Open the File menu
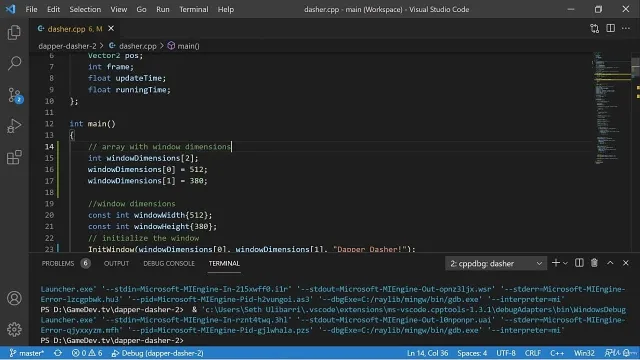This screenshot has width=640, height=360. [x=31, y=9]
